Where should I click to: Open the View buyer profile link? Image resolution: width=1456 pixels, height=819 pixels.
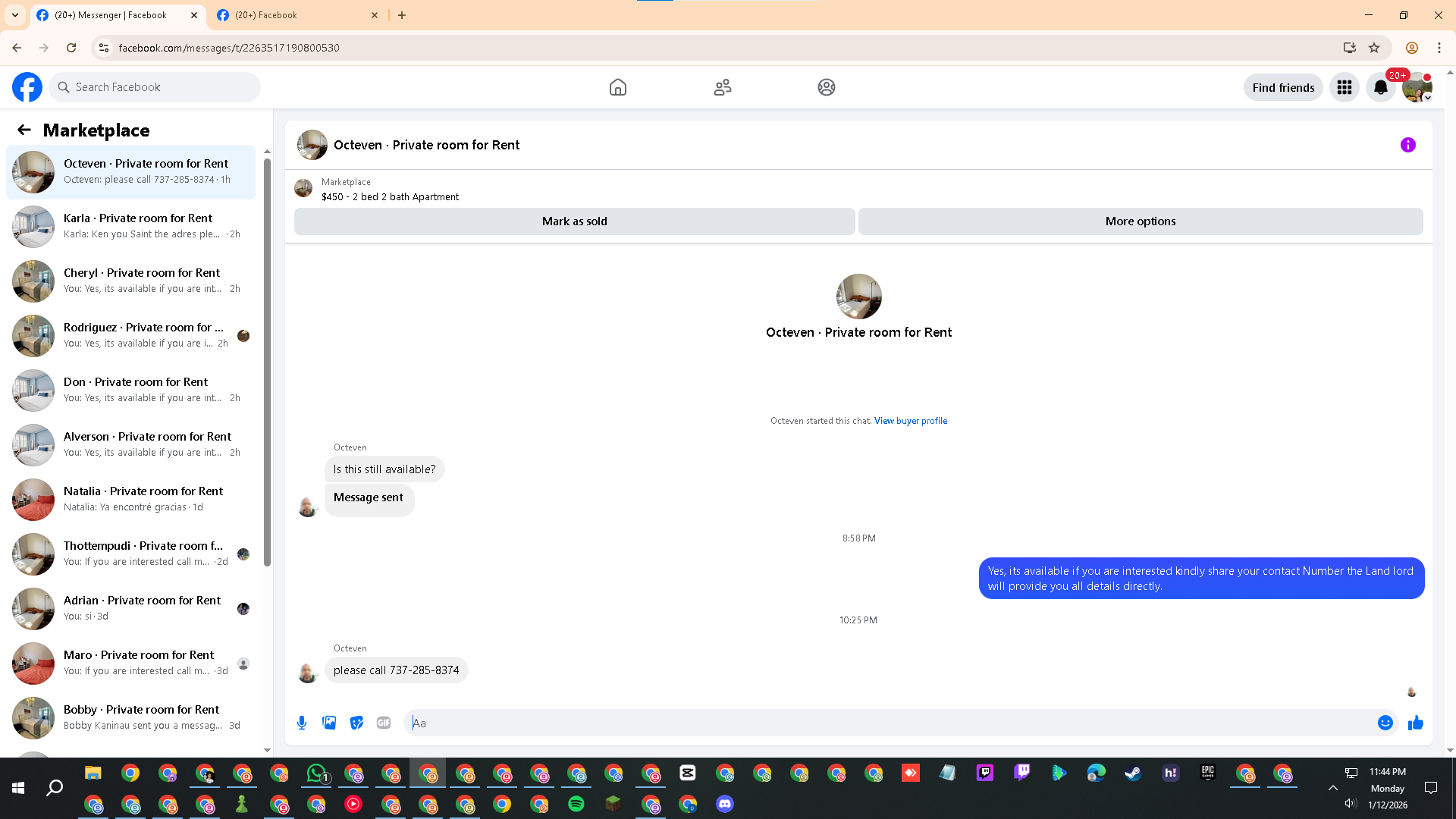point(910,421)
